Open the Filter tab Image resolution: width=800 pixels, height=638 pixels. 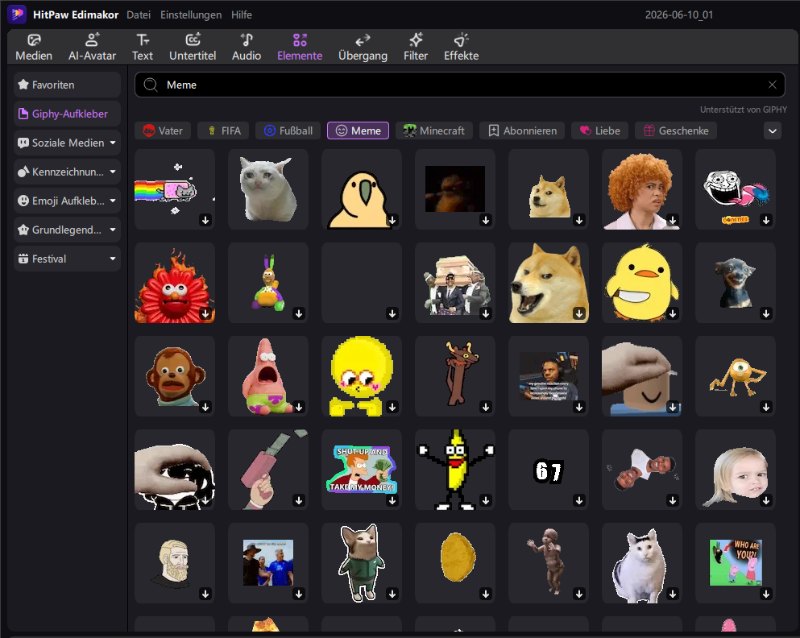coord(415,47)
